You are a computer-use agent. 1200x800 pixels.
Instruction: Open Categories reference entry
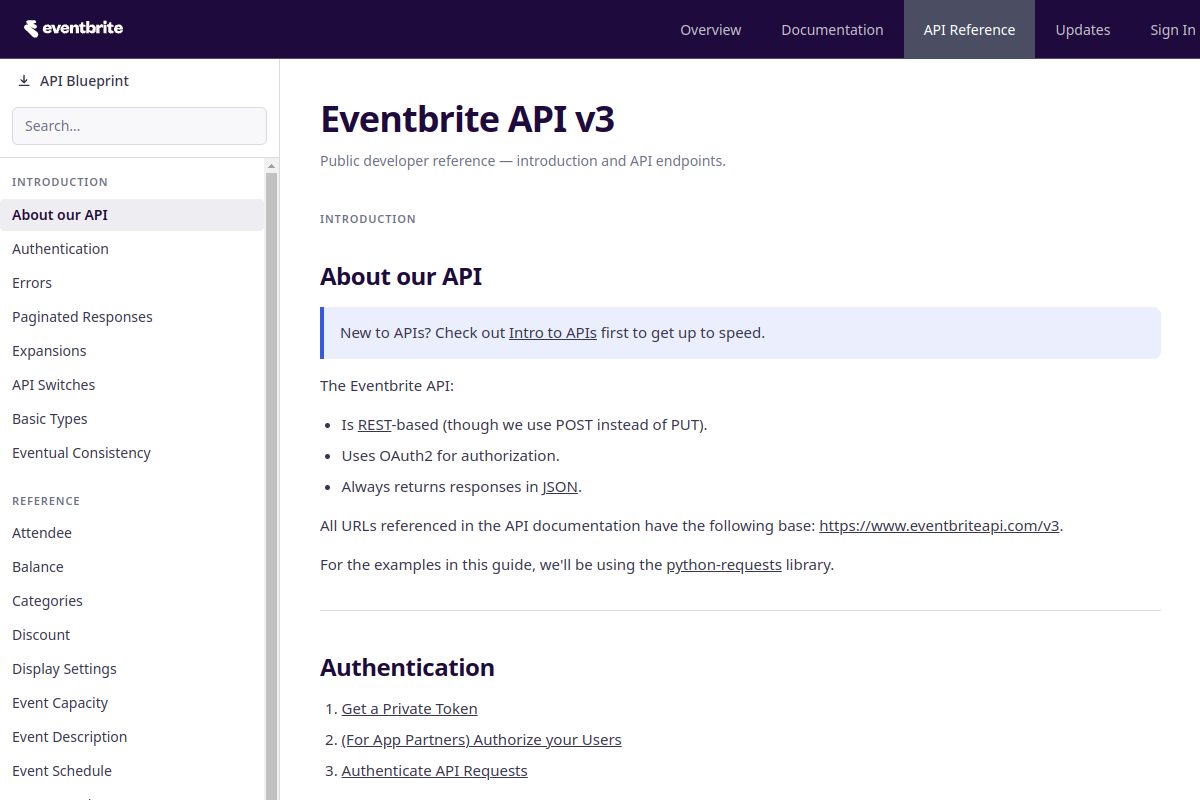tap(132, 601)
